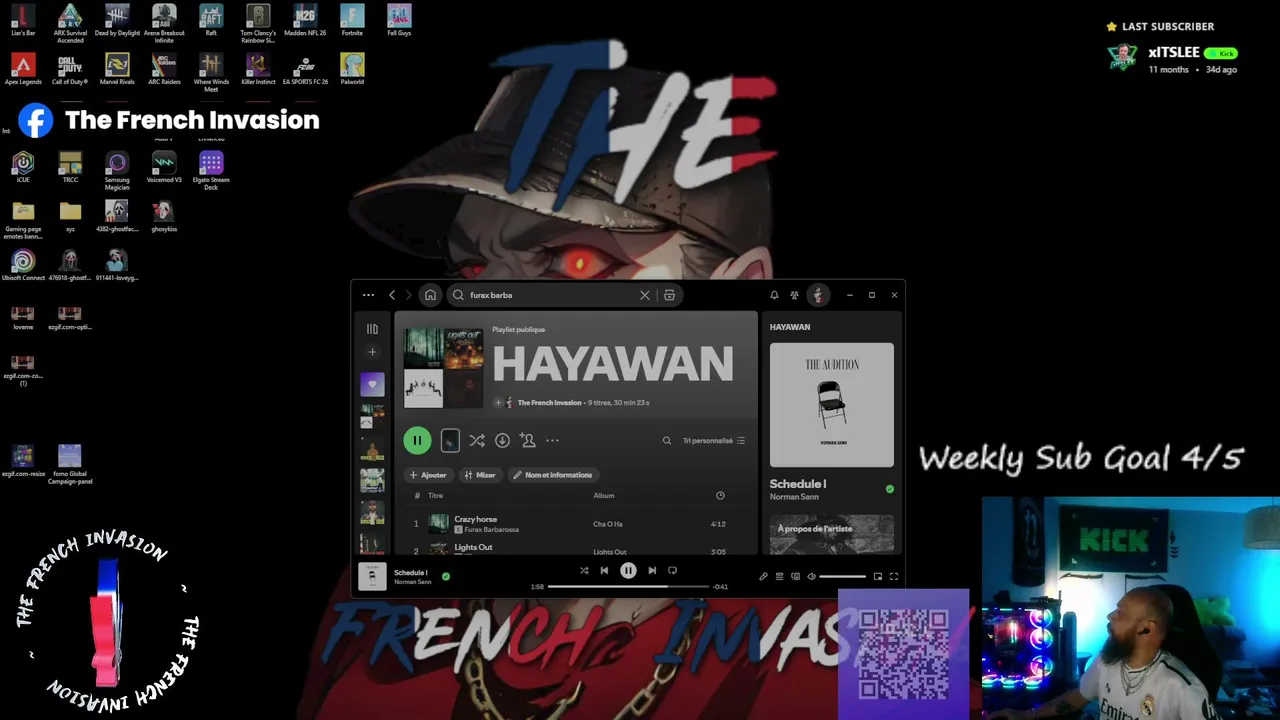
Task: Open the Marvel Rivals desktop shortcut
Action: coord(117,69)
